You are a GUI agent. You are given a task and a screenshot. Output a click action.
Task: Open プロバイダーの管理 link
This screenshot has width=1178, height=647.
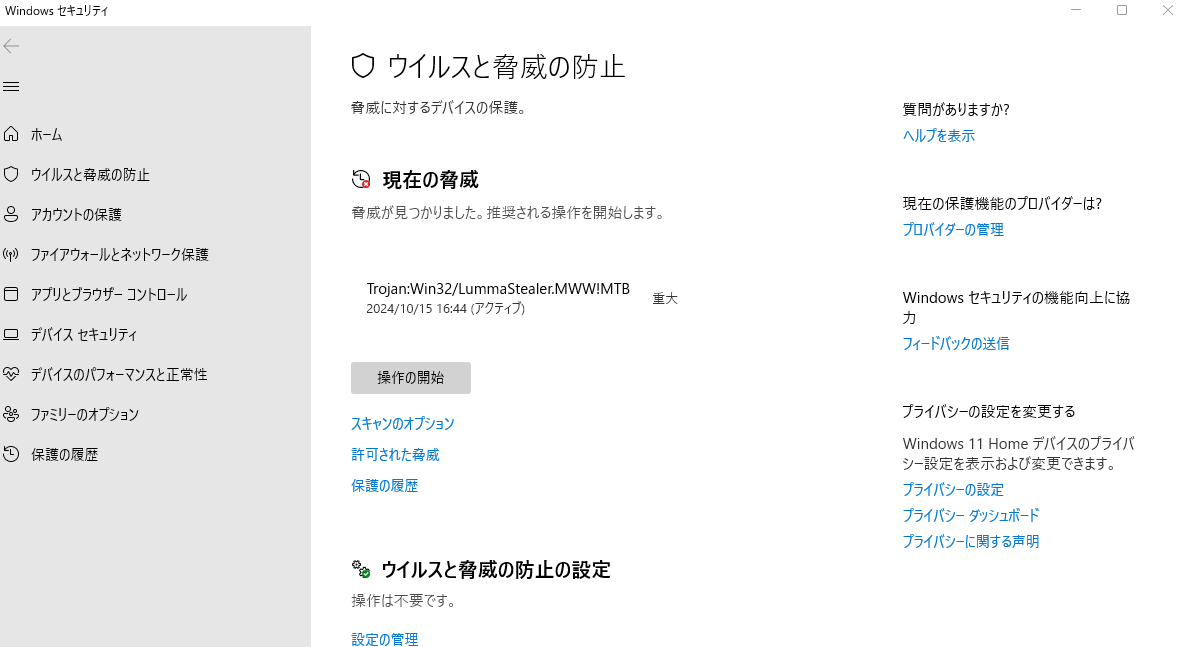(953, 230)
